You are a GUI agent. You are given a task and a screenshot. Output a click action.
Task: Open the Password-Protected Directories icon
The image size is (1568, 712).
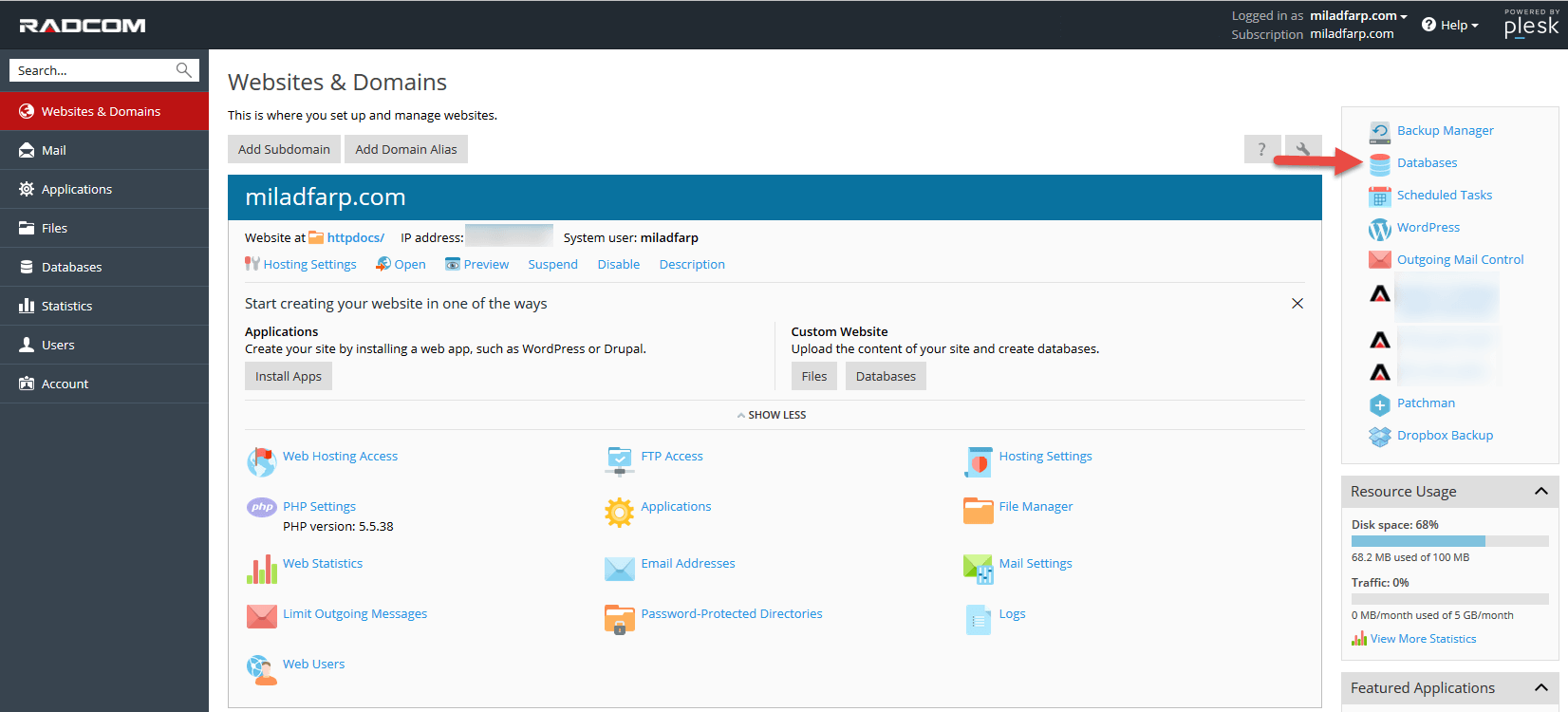[619, 619]
